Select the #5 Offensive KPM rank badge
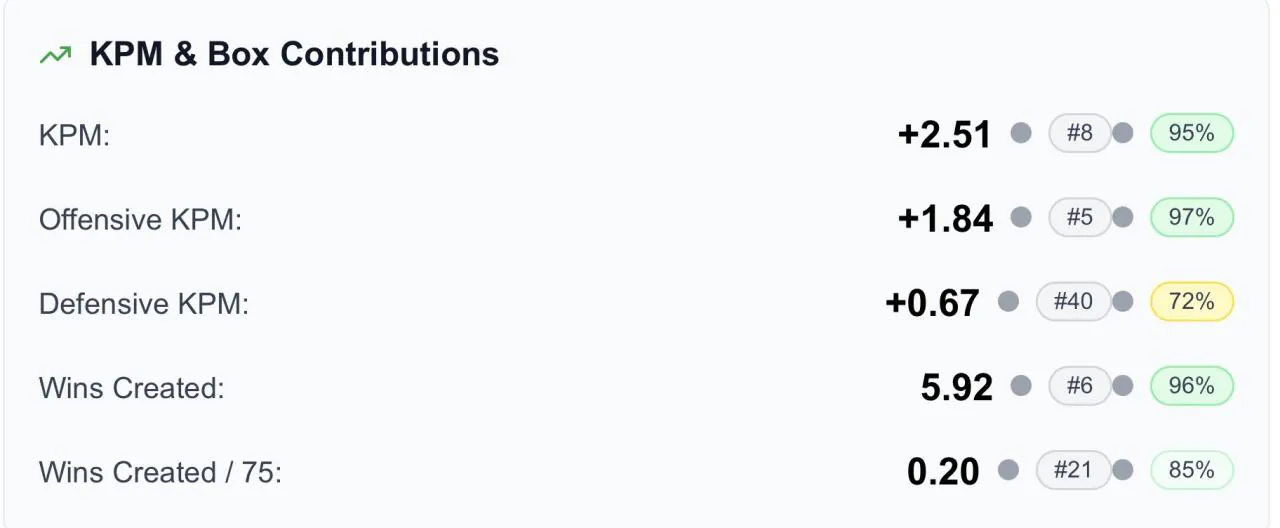The height and width of the screenshot is (528, 1280). (x=1080, y=217)
